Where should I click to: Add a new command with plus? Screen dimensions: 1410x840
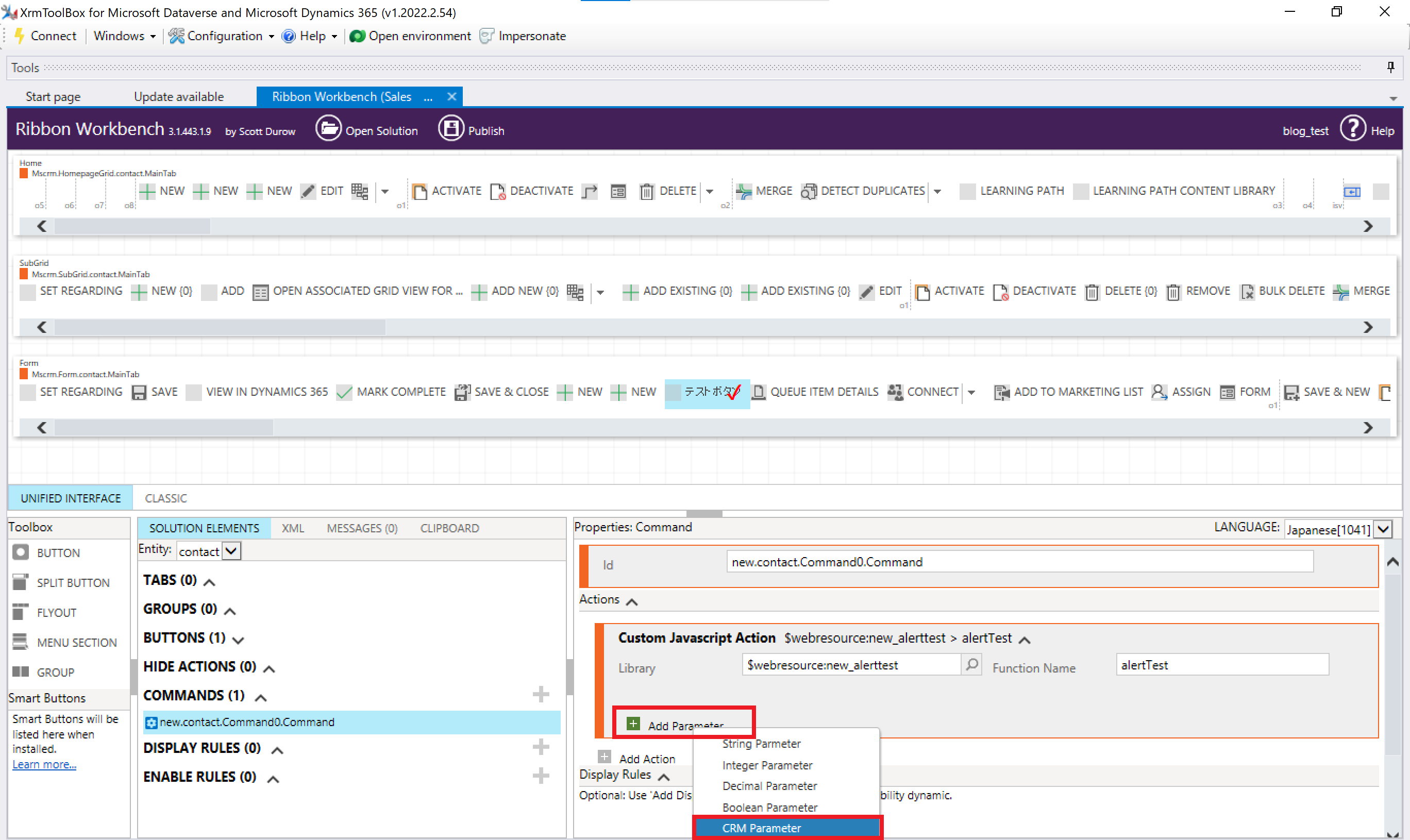click(x=541, y=695)
